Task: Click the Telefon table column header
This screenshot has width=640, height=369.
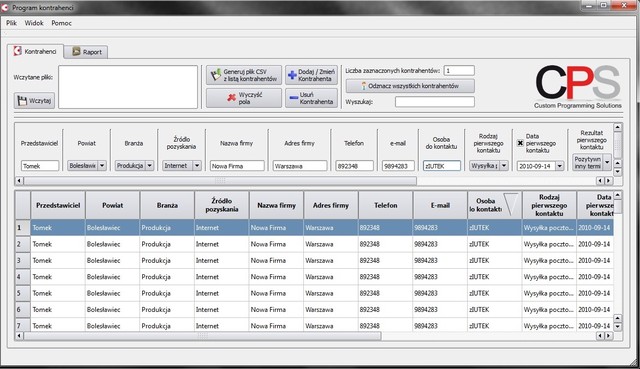Action: (386, 205)
